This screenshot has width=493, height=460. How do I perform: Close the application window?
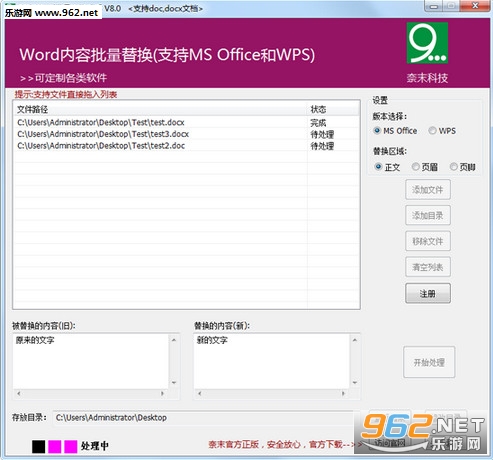pyautogui.click(x=476, y=6)
